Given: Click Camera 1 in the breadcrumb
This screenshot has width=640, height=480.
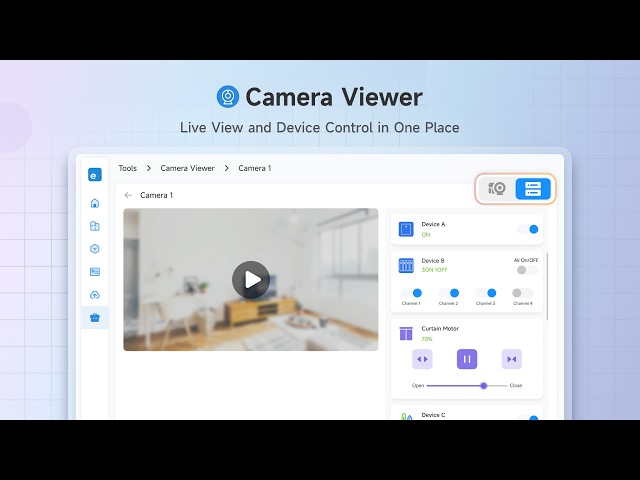Looking at the screenshot, I should pos(255,168).
